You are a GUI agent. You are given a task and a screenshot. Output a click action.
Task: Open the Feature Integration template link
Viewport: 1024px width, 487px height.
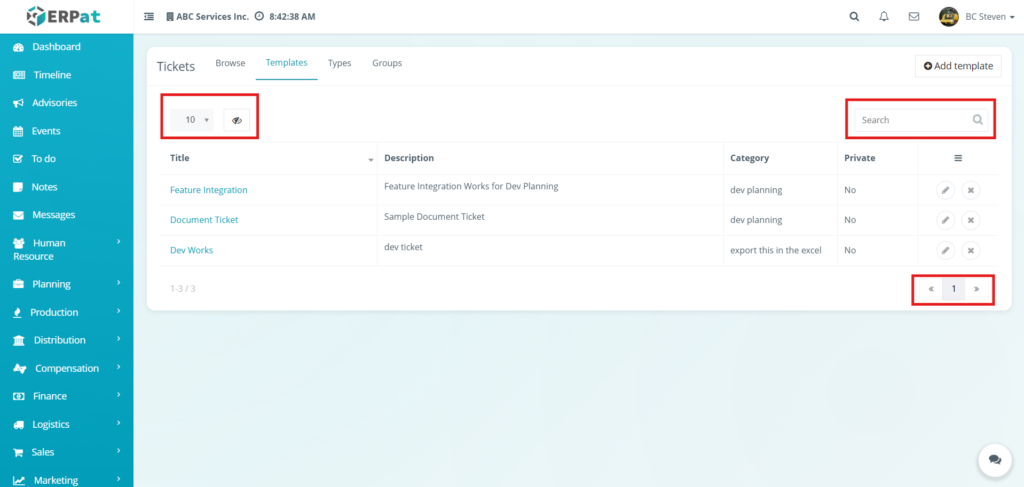208,190
